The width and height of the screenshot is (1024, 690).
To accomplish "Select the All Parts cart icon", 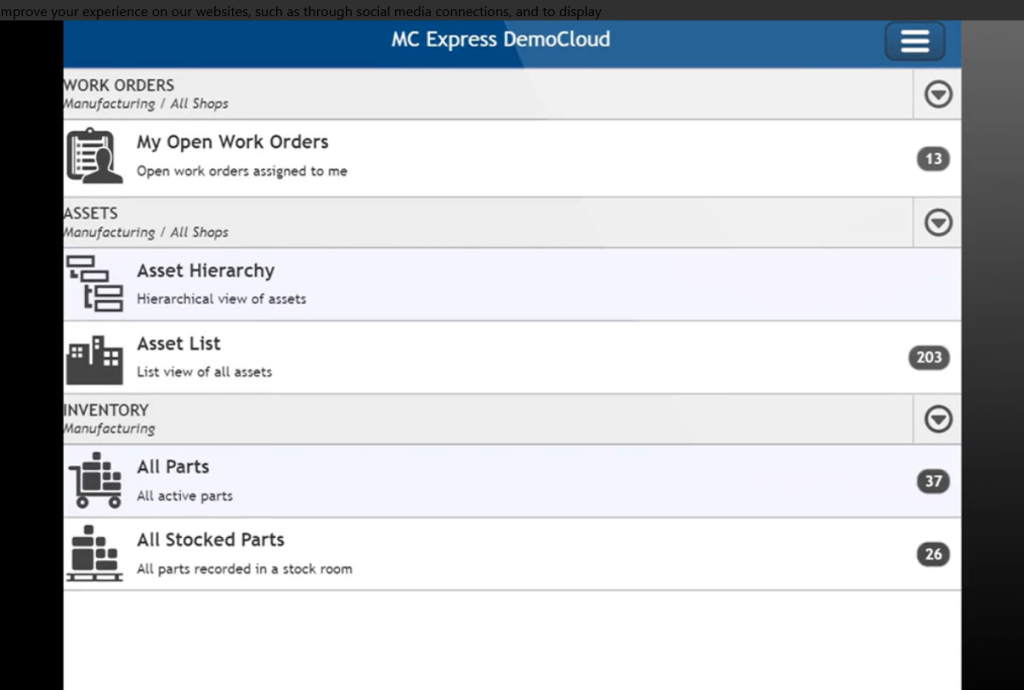I will 94,479.
